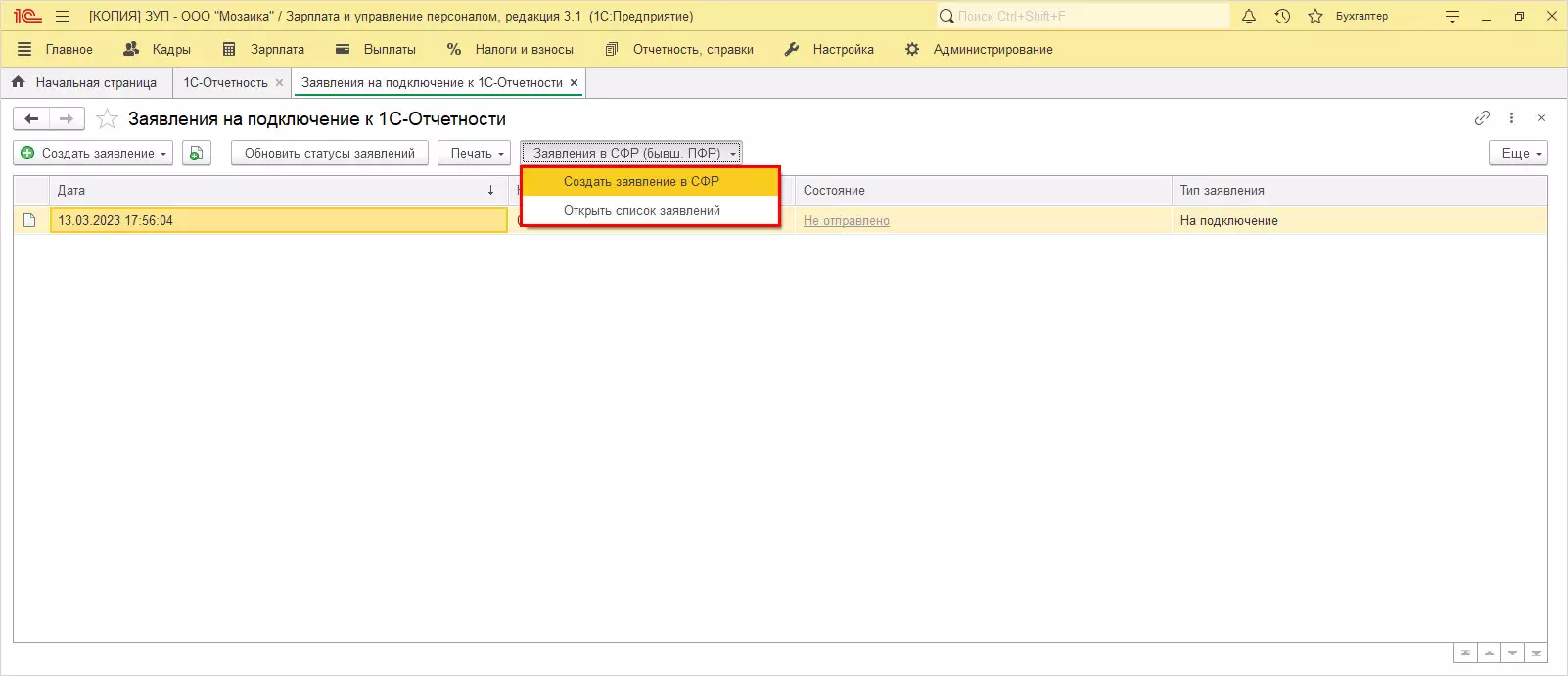
Task: Open history clock icon
Action: point(1282,16)
